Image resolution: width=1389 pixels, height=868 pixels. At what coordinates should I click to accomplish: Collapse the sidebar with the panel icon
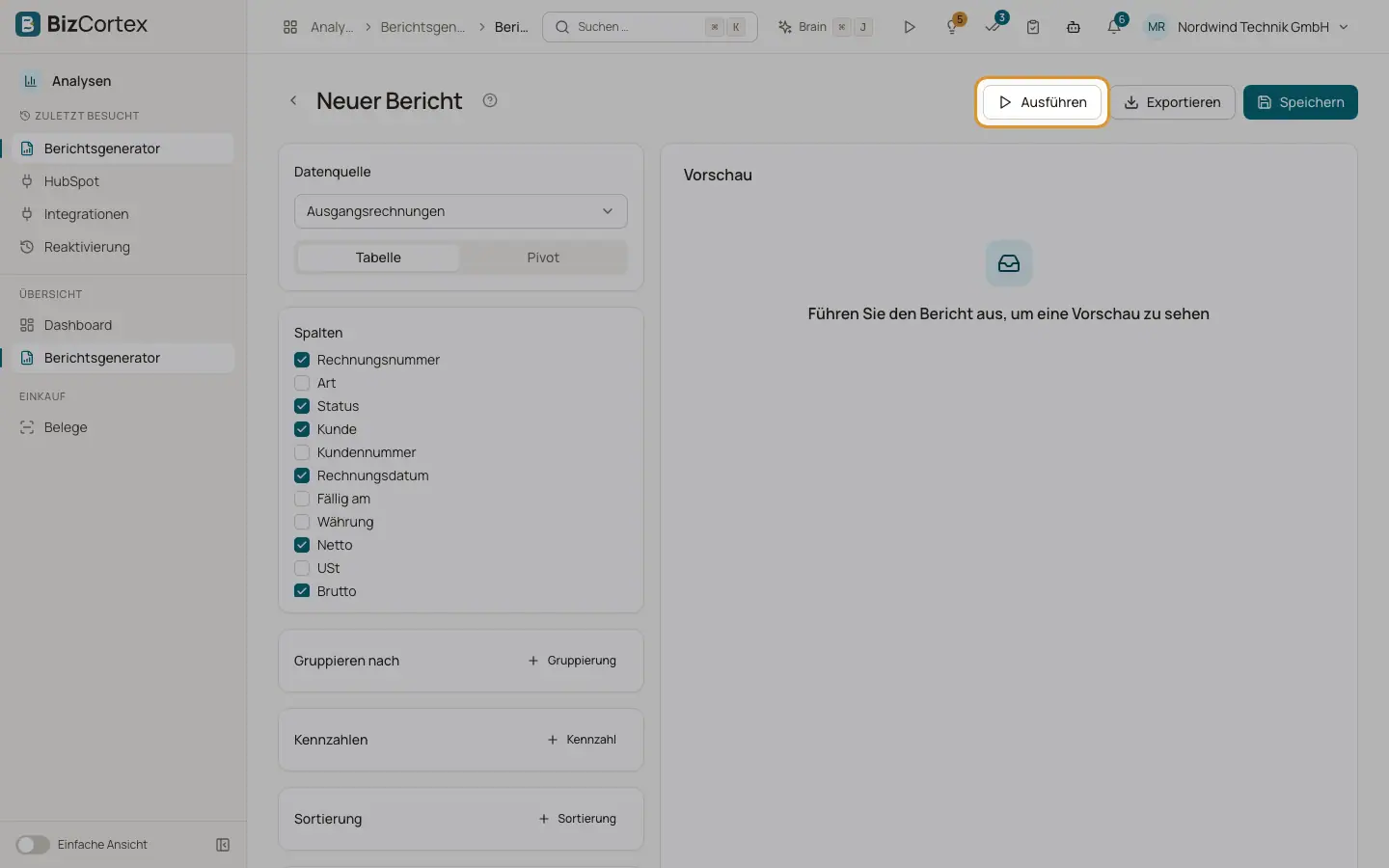223,845
